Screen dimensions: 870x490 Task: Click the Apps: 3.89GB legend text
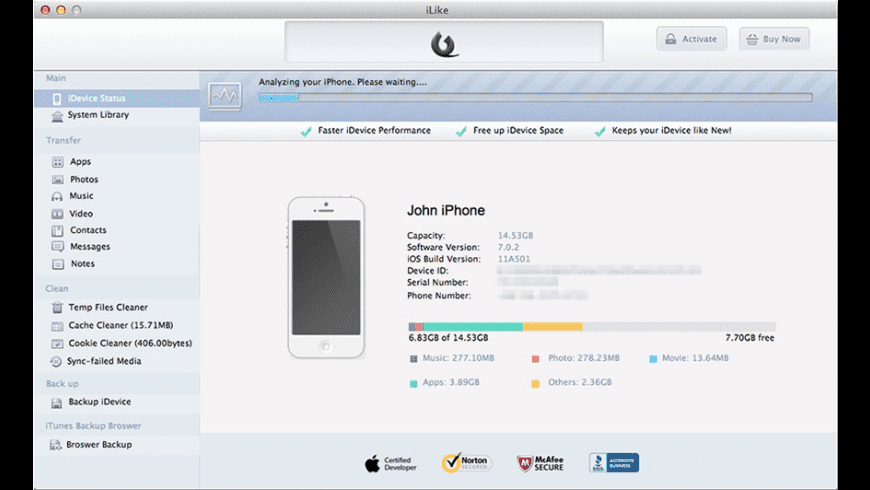point(451,382)
